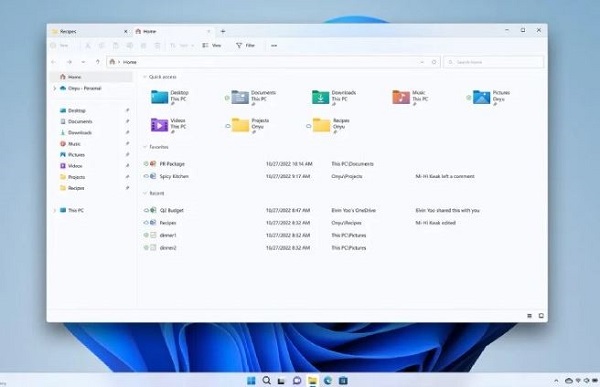Open address bar history dropdown
The width and height of the screenshot is (600, 387).
tap(422, 62)
